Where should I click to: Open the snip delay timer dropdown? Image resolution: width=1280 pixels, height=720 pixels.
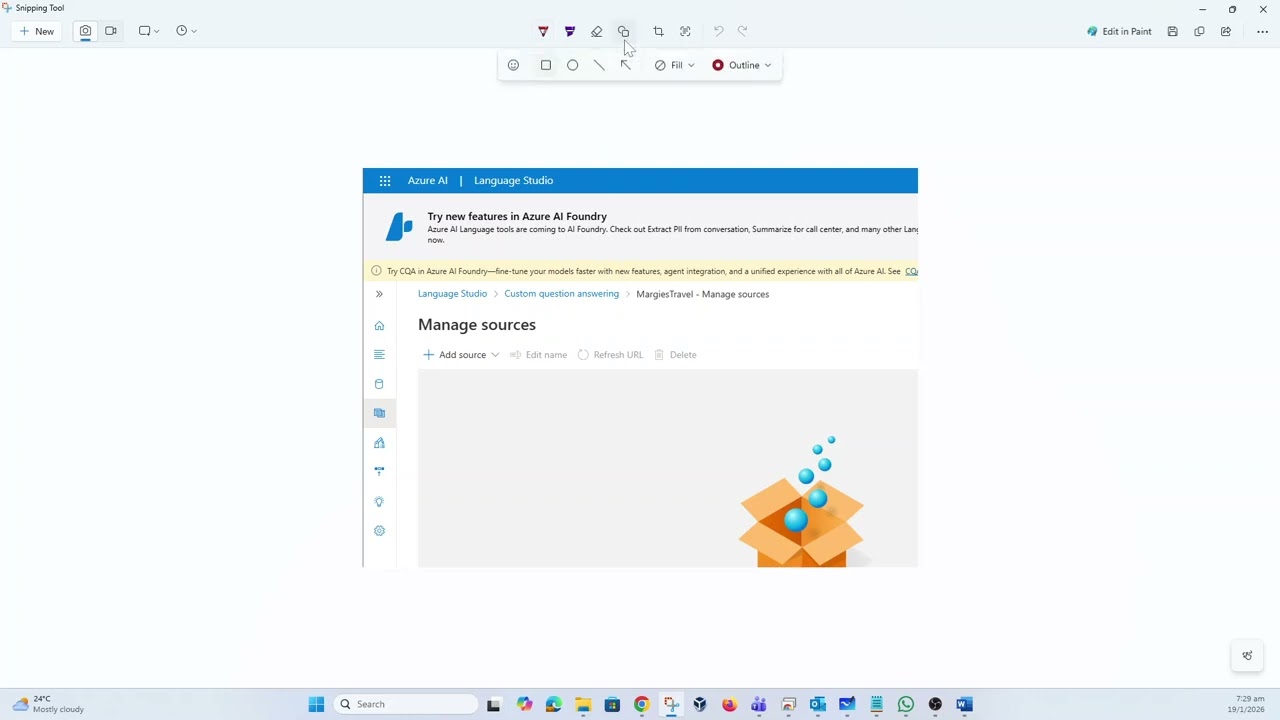(x=186, y=31)
